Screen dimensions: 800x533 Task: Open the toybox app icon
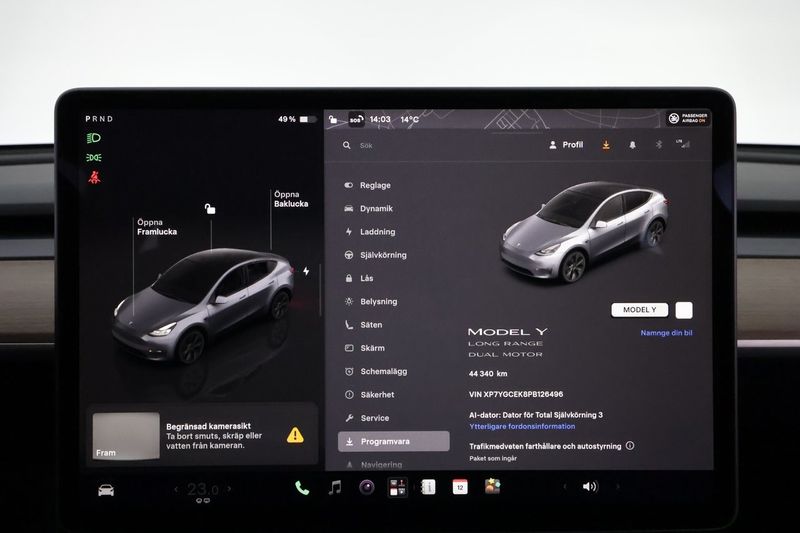tap(492, 486)
